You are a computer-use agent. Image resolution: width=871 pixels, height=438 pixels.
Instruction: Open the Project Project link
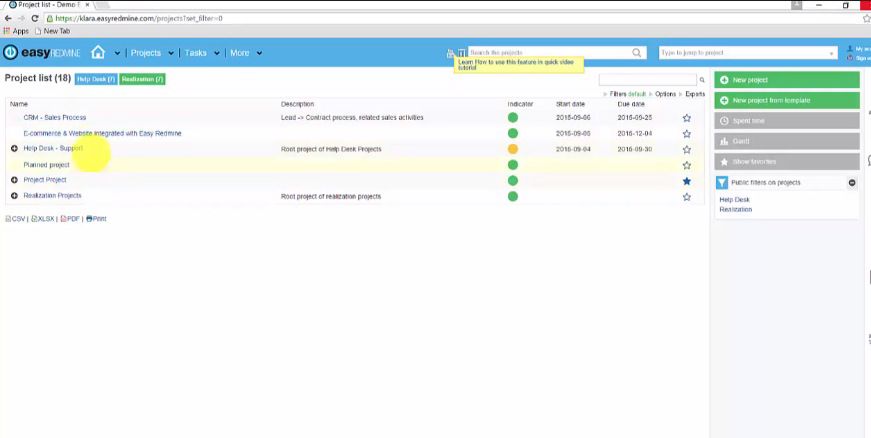coord(44,180)
